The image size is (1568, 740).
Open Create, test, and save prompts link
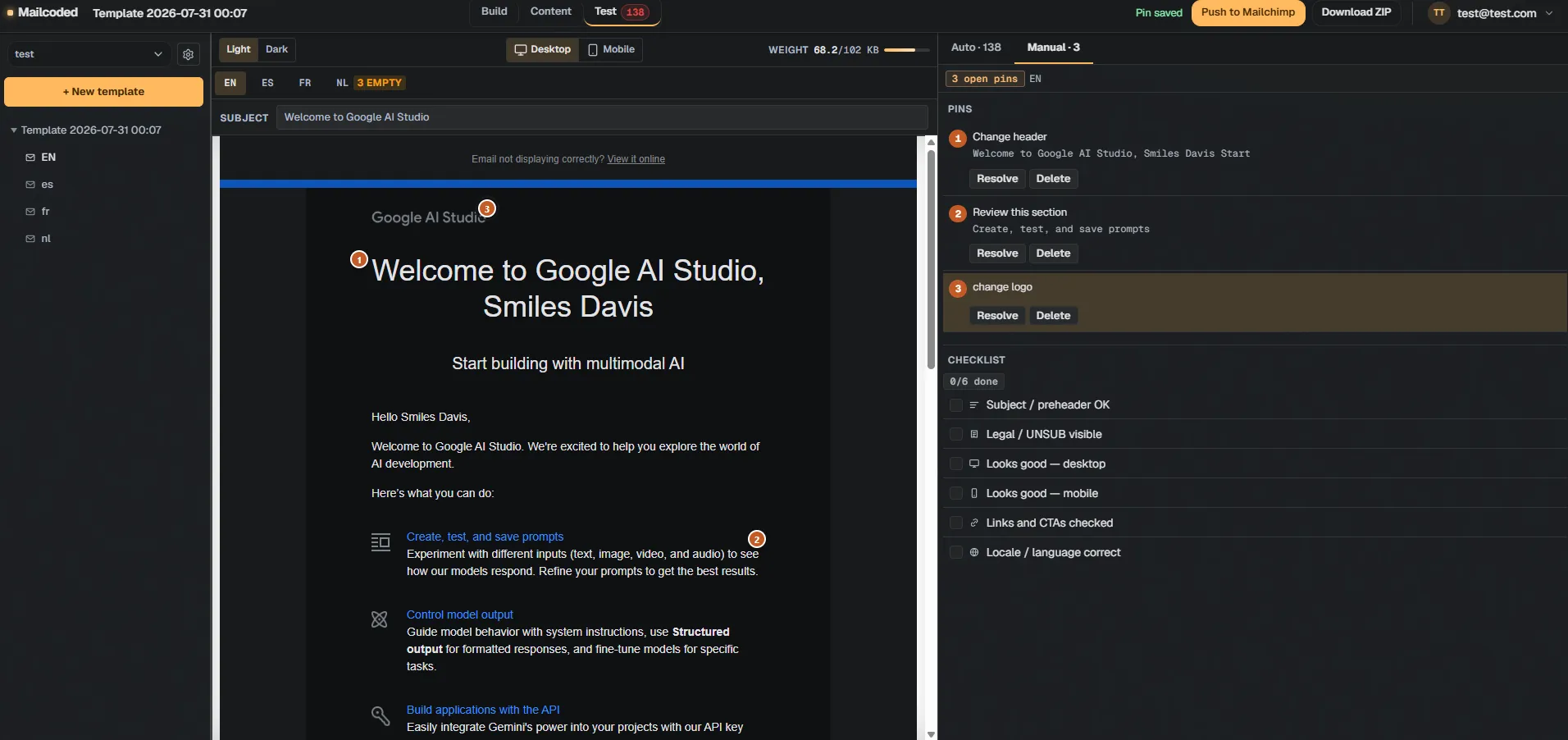point(485,537)
